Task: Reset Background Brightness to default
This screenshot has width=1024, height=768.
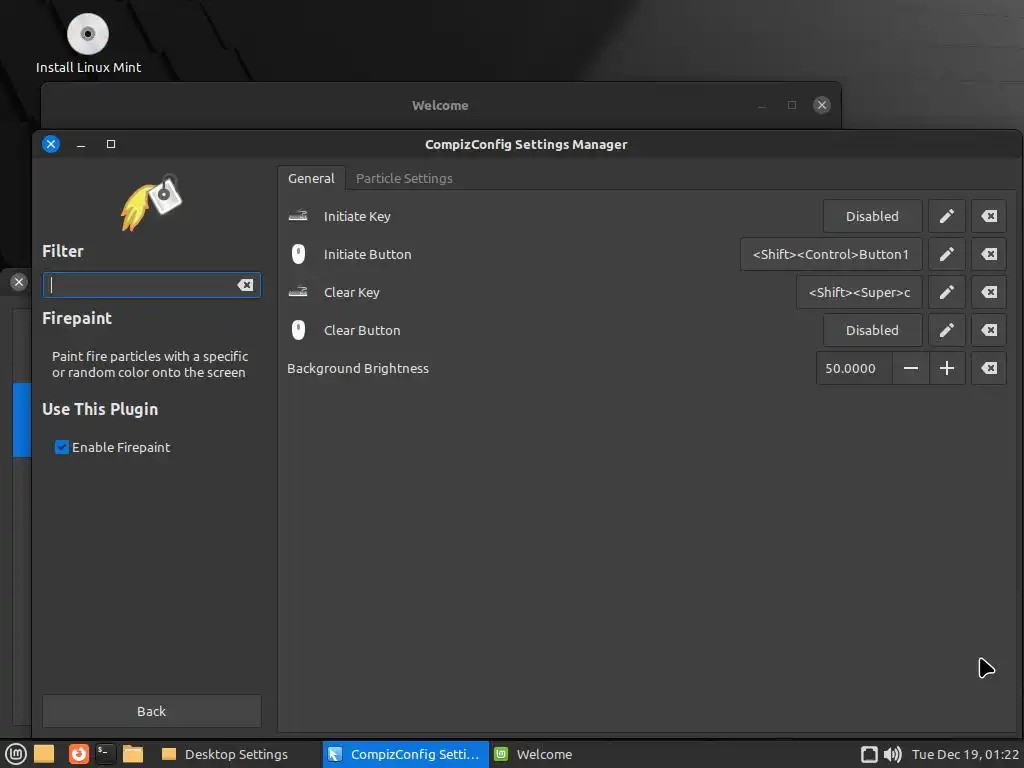Action: (x=989, y=368)
